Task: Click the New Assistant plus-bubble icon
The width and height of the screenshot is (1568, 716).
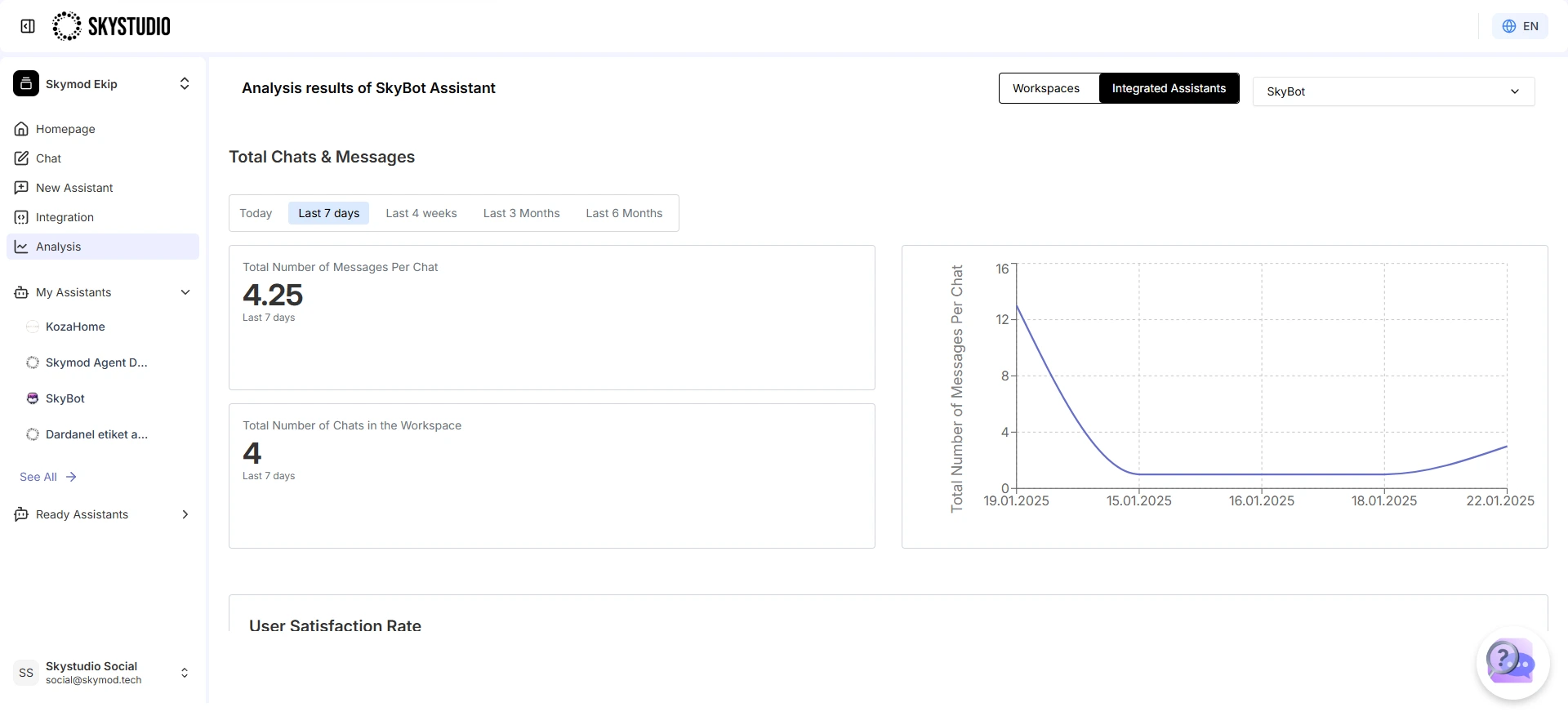Action: point(21,188)
